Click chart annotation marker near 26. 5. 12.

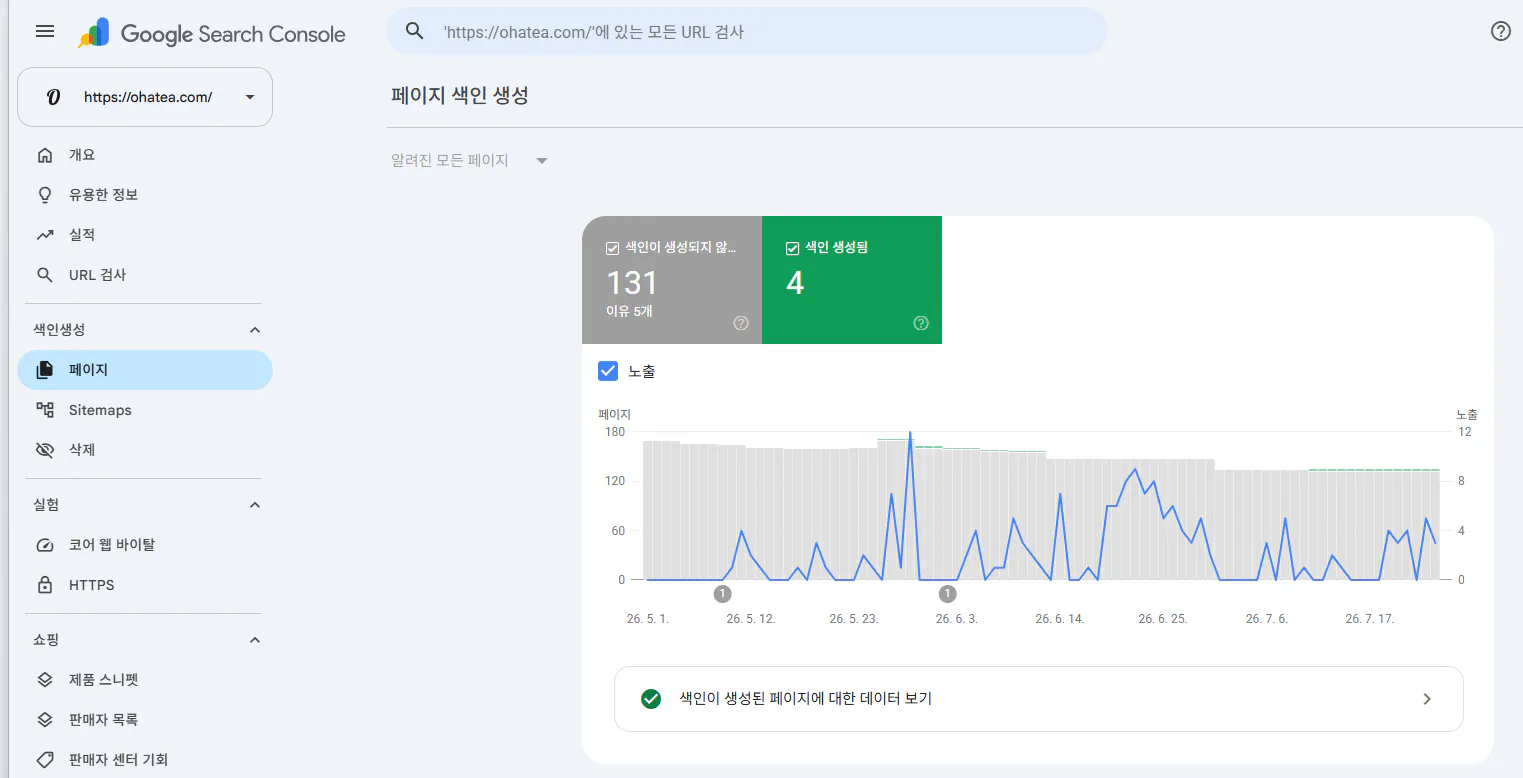[x=723, y=594]
